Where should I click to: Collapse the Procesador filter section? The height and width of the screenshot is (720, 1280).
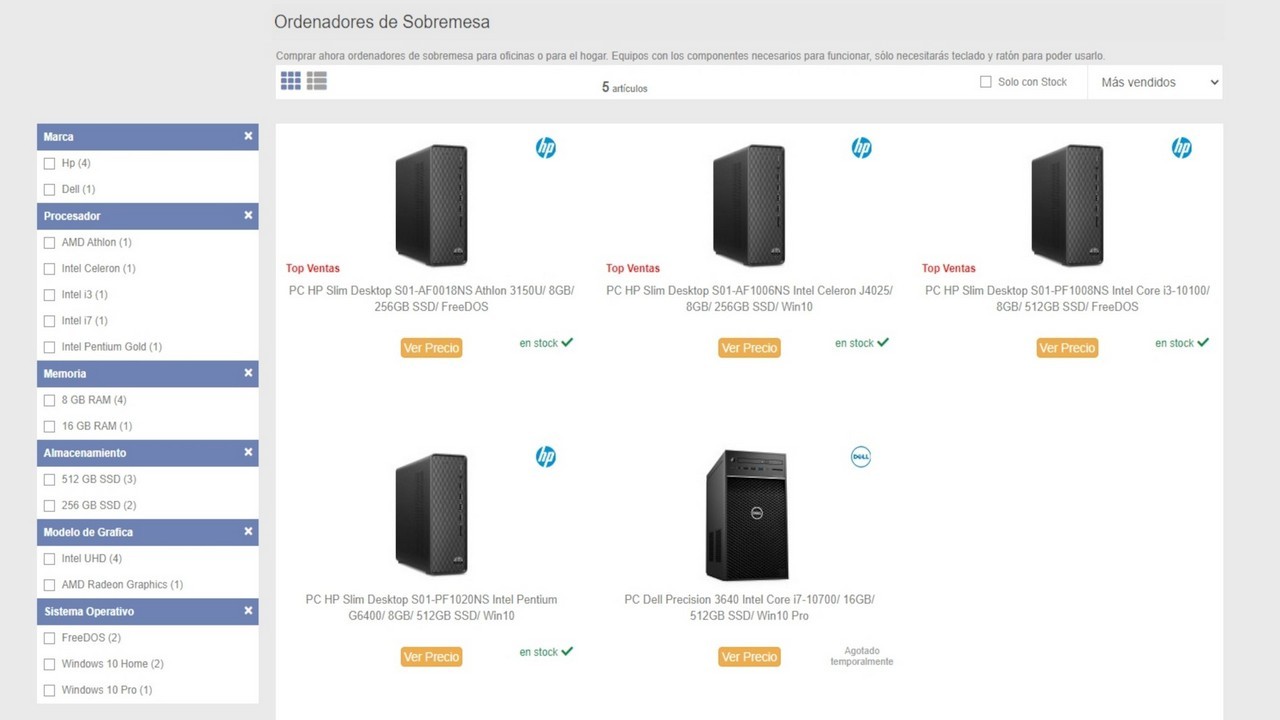click(248, 215)
